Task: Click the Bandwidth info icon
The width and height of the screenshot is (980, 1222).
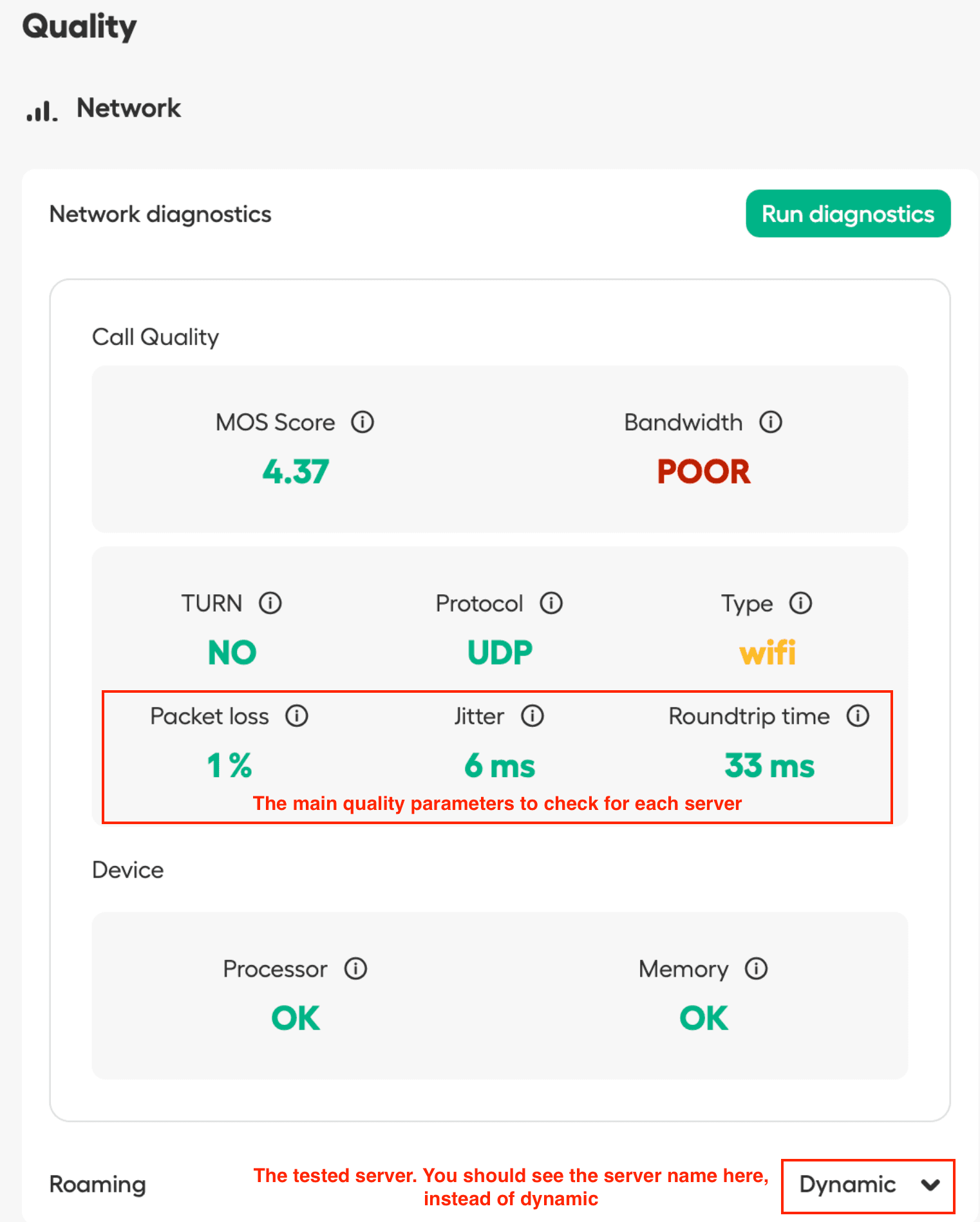Action: click(771, 422)
